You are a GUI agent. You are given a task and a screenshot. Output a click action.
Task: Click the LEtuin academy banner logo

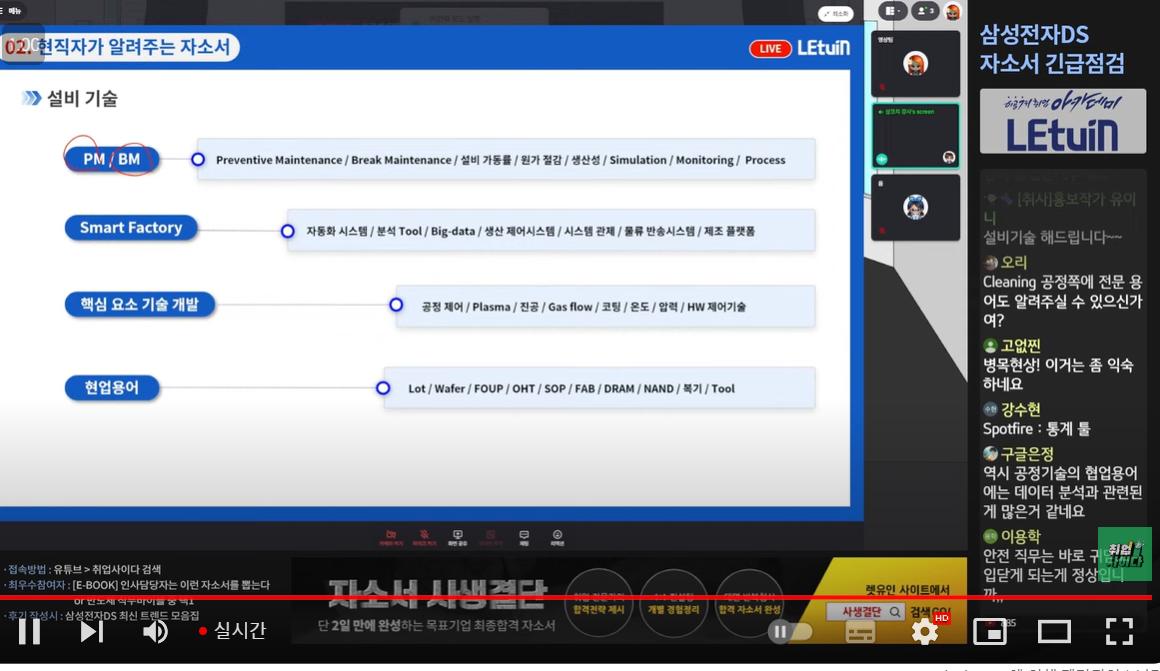[1062, 121]
